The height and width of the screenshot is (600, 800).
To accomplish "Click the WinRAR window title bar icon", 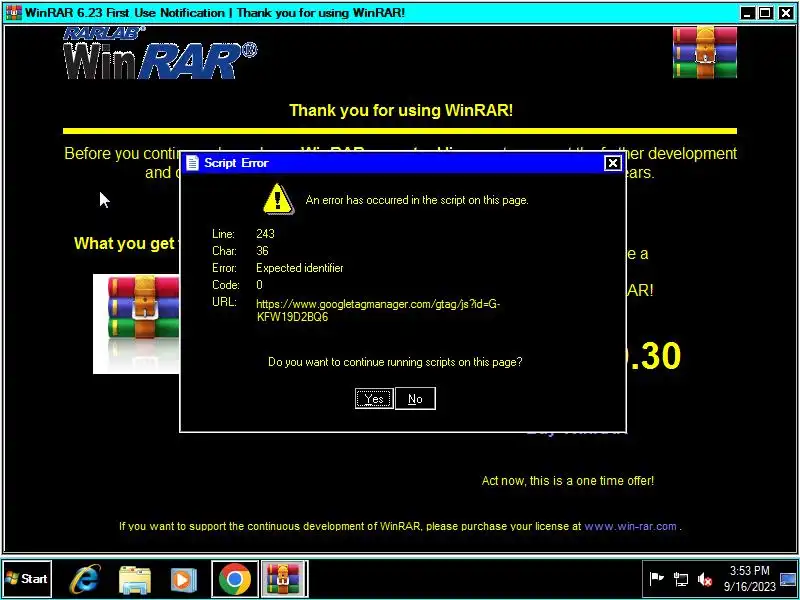I will click(x=14, y=12).
